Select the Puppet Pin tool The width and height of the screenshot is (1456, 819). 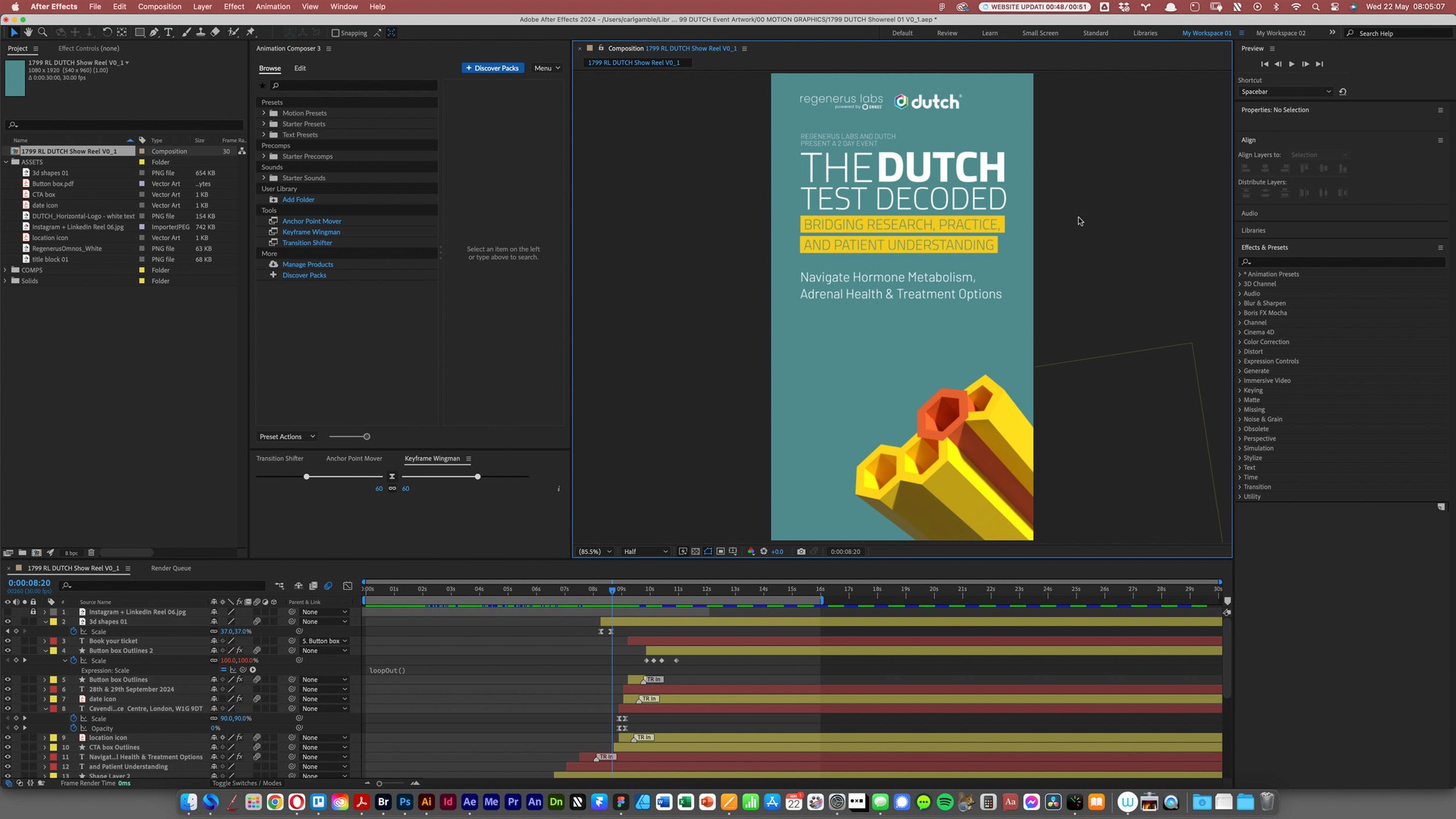tap(250, 33)
